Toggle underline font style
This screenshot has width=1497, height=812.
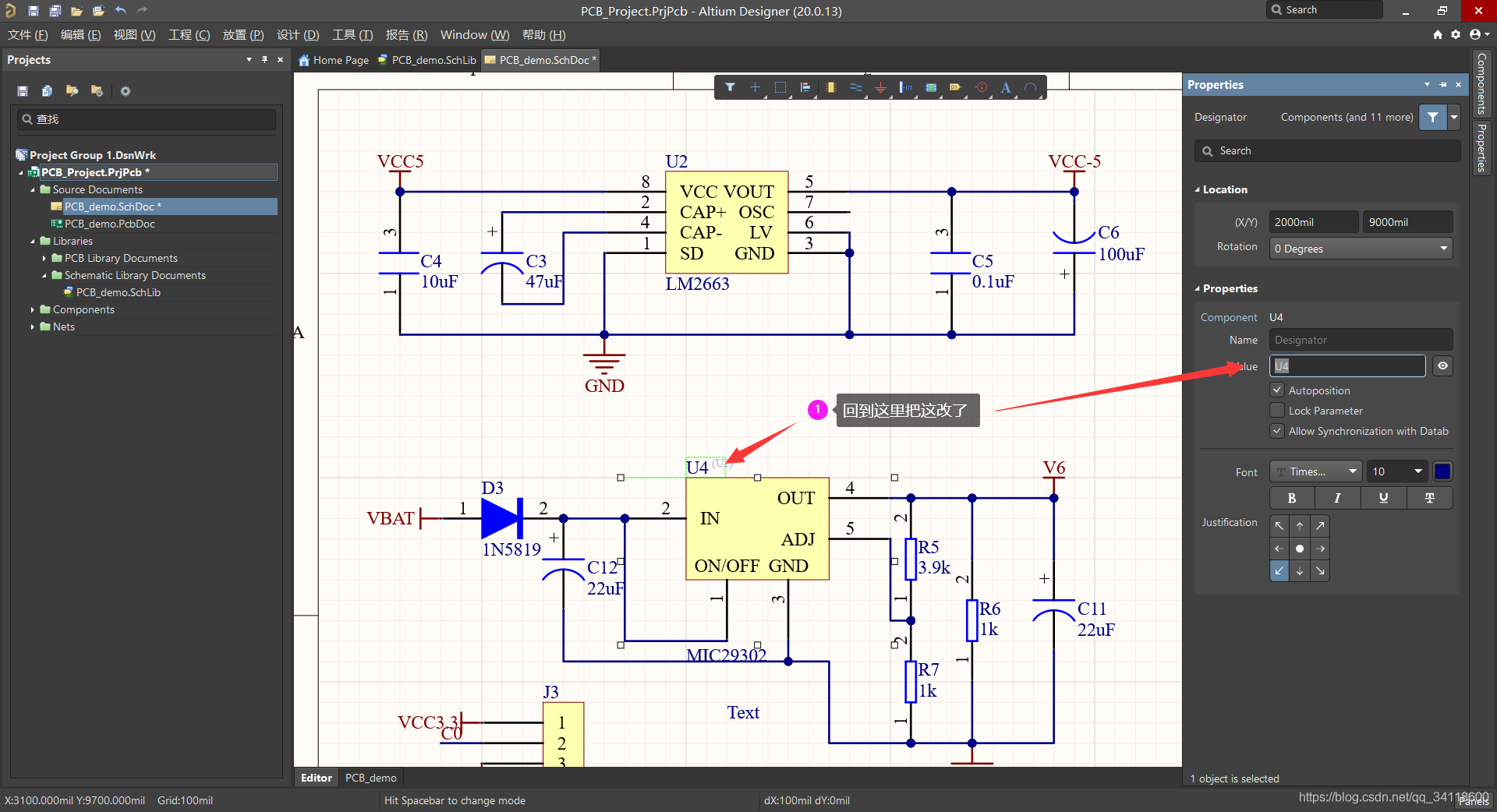point(1384,498)
